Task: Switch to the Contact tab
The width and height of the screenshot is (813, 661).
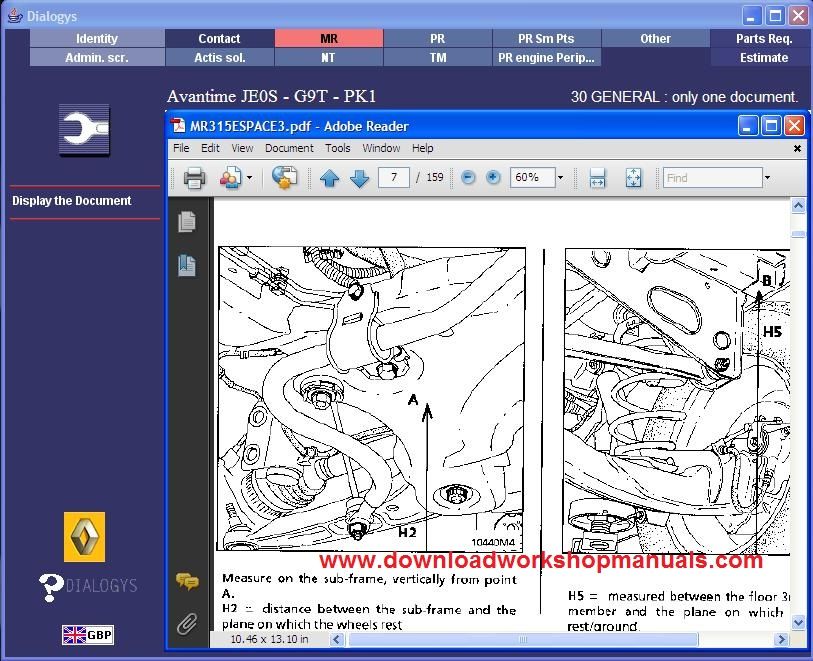Action: point(219,38)
